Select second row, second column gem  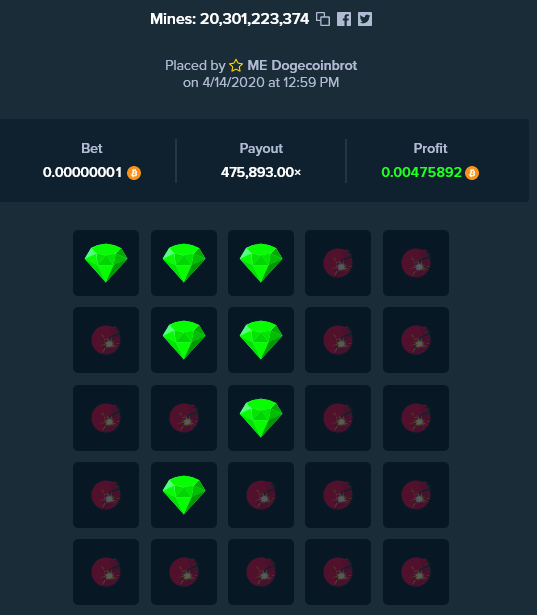click(184, 340)
